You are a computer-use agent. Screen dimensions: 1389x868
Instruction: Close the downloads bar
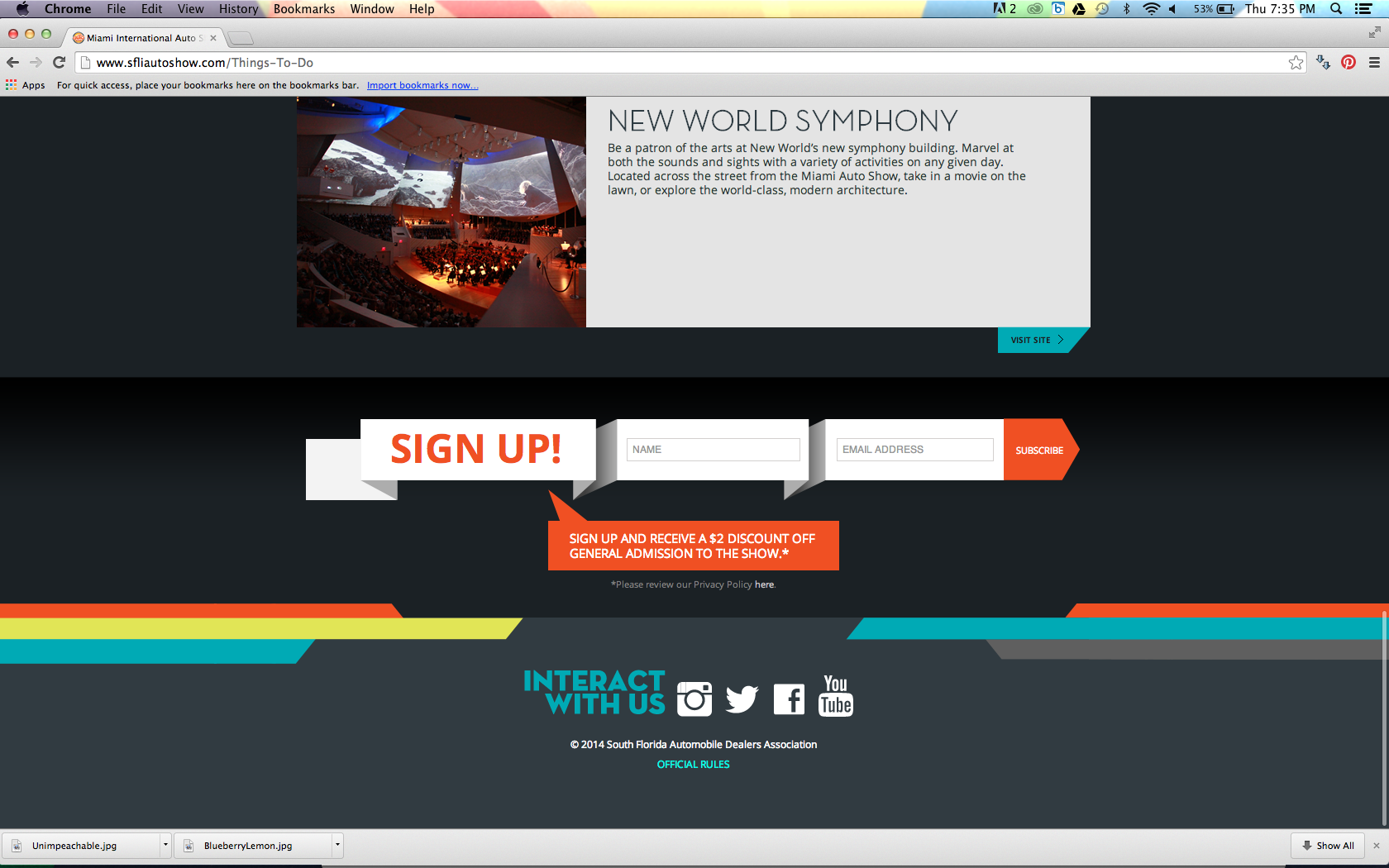(1377, 846)
